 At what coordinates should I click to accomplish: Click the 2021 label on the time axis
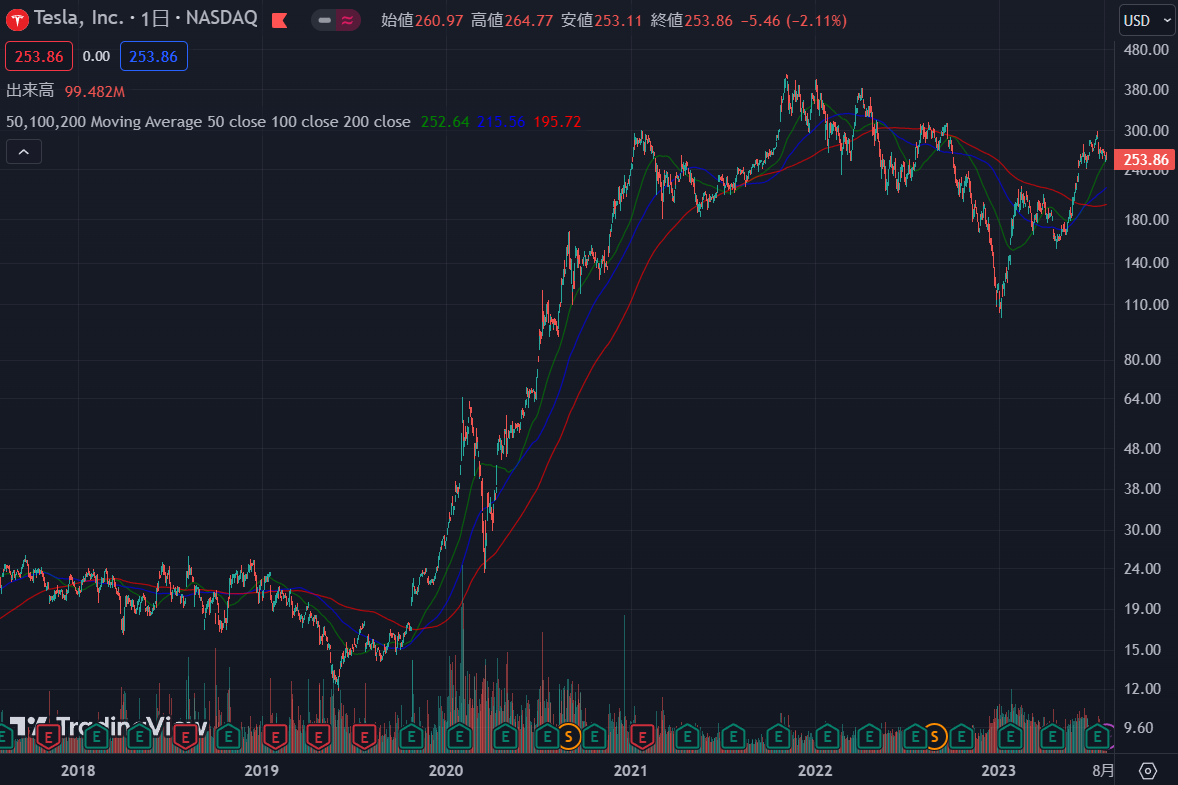click(x=630, y=771)
